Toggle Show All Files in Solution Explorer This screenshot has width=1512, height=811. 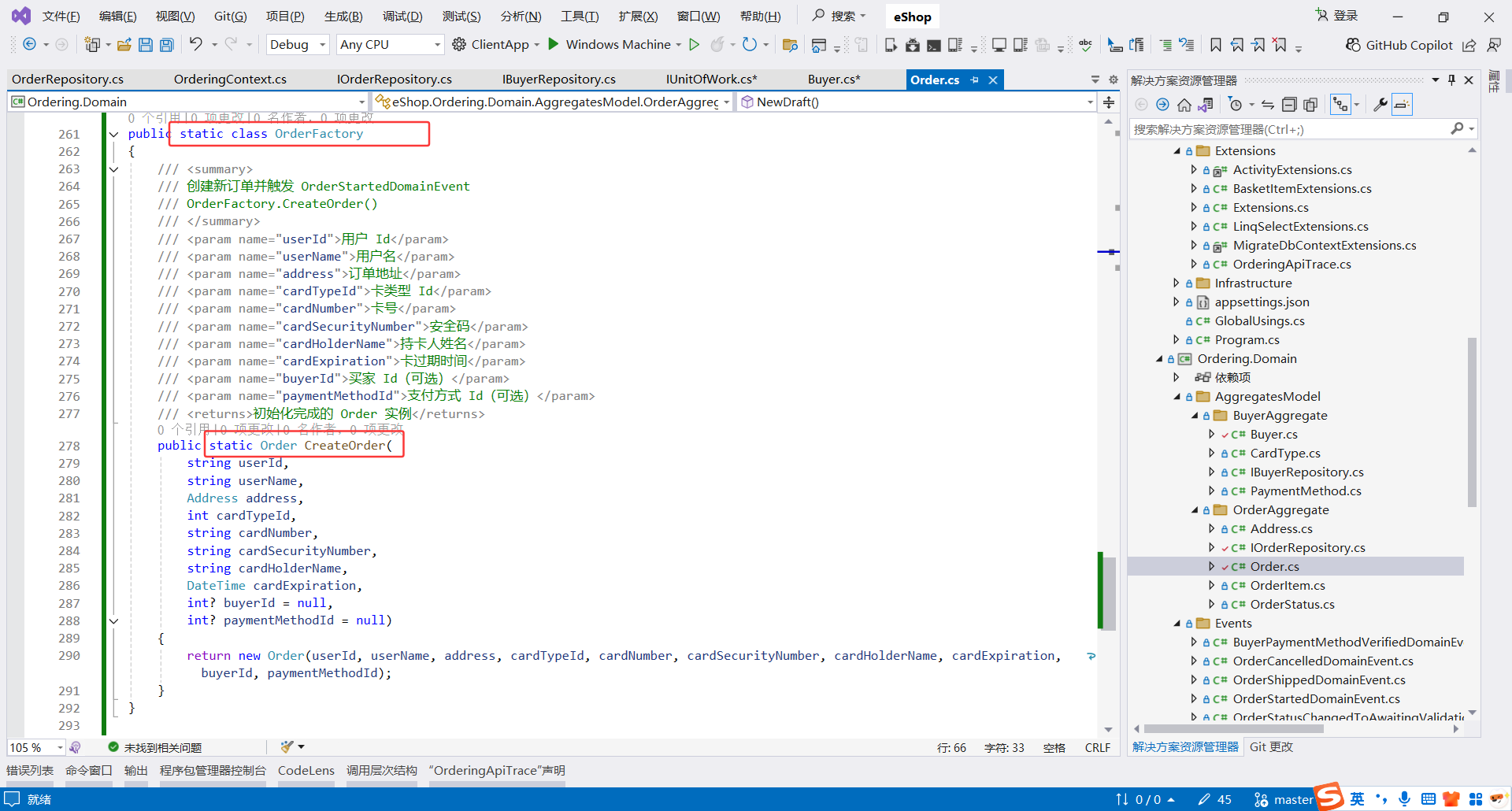coord(1310,105)
